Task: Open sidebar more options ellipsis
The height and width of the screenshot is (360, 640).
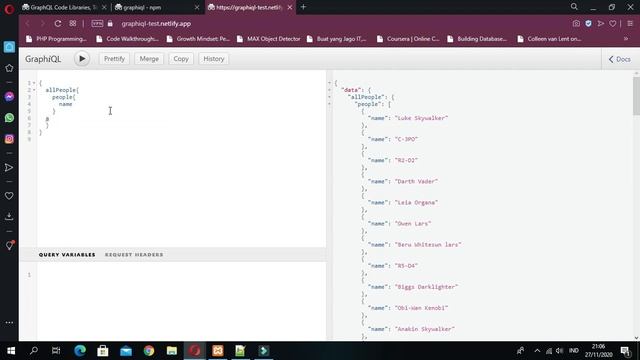Action: click(9, 322)
